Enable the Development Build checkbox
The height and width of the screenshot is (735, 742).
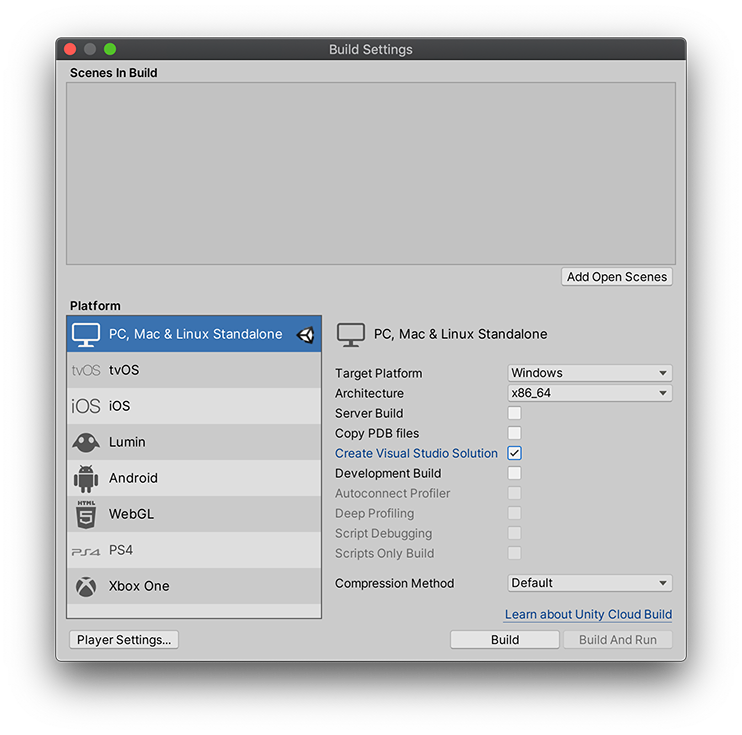pyautogui.click(x=514, y=473)
